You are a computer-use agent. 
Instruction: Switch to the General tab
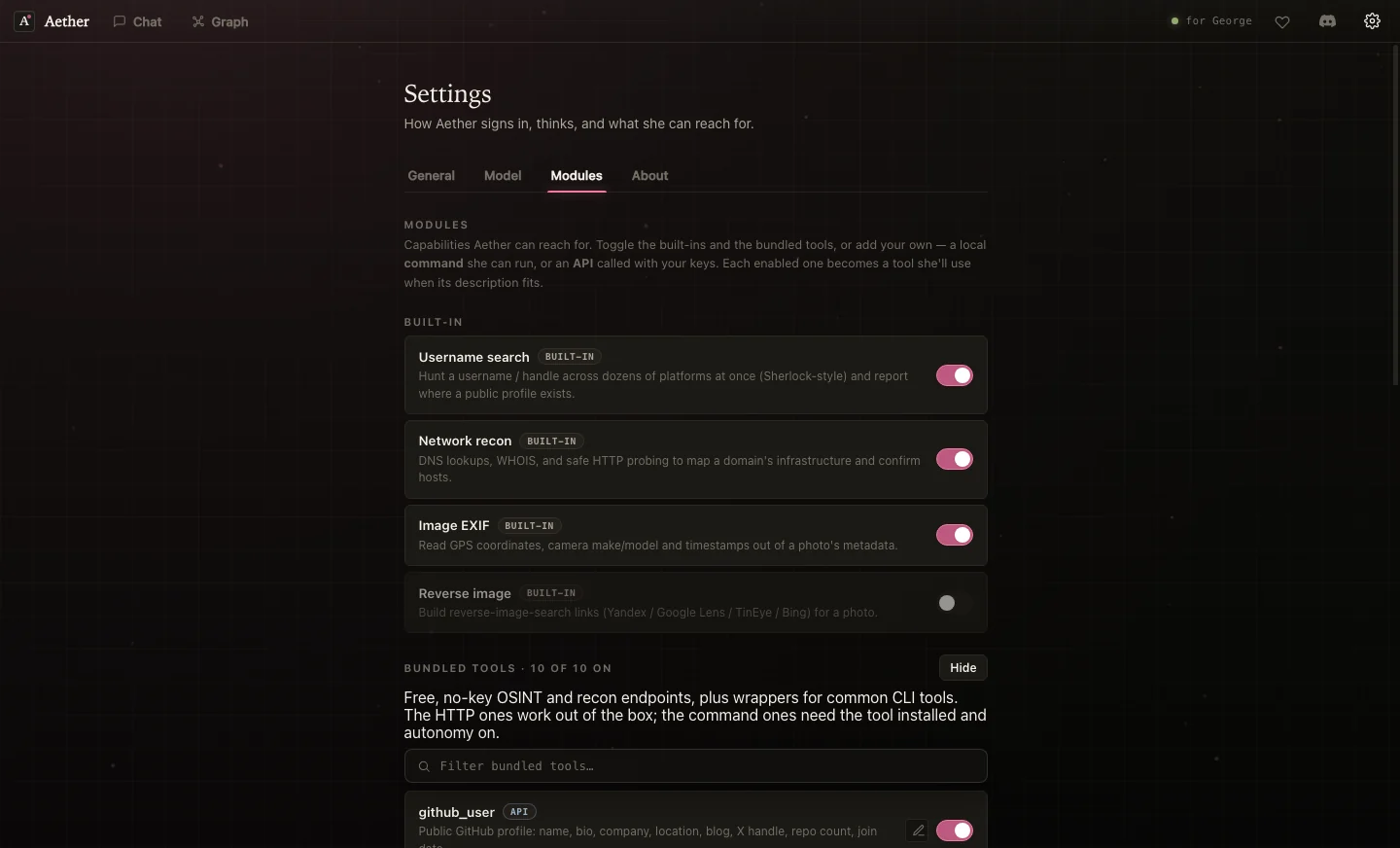(x=432, y=176)
